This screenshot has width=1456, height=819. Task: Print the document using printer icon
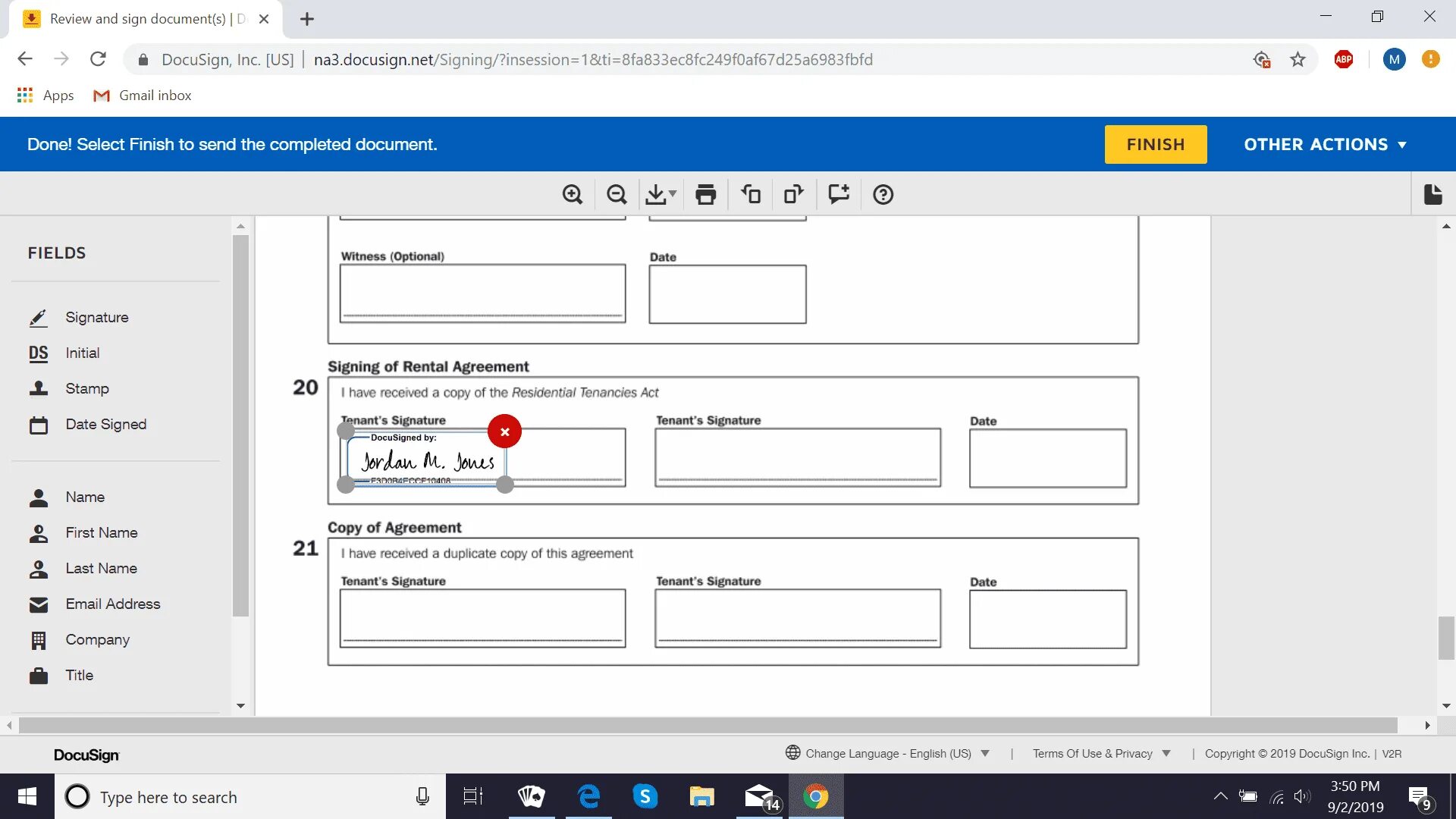pos(705,195)
